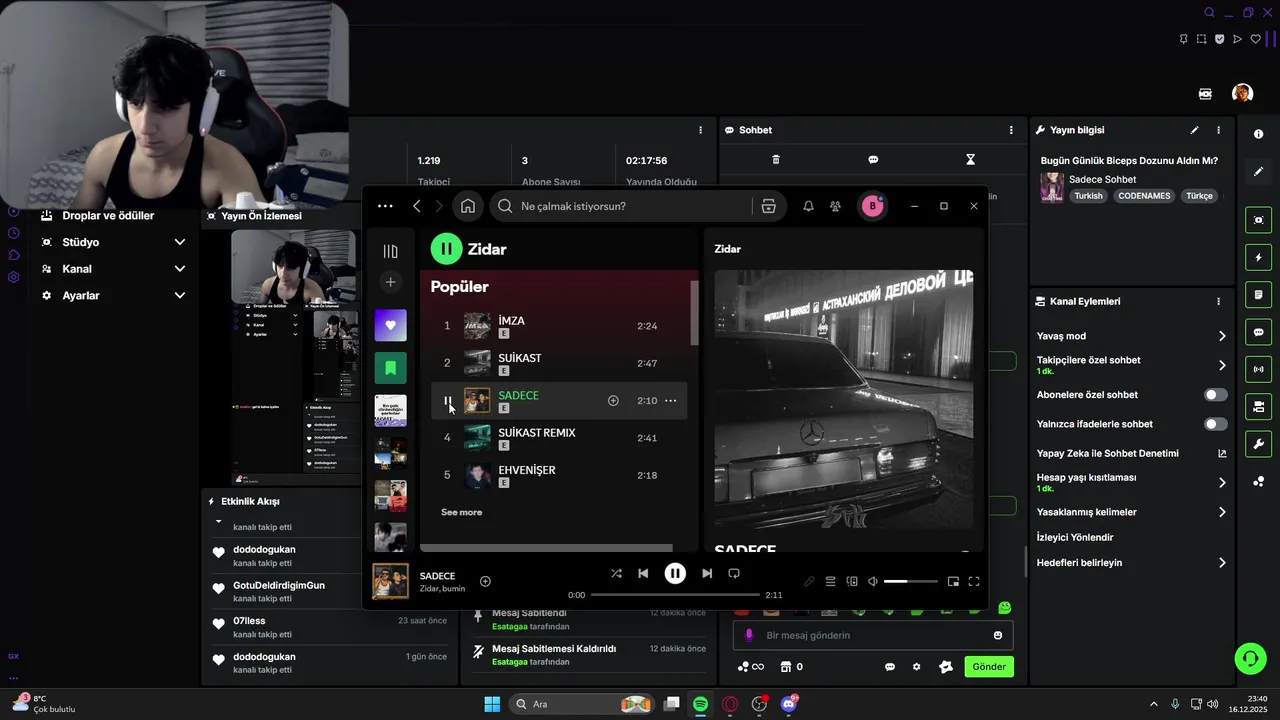
Task: Open Liked Songs heart tile
Action: 390,325
